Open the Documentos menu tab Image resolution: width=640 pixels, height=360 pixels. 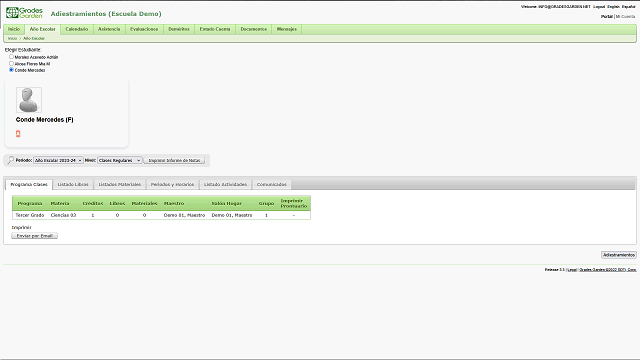pos(253,29)
